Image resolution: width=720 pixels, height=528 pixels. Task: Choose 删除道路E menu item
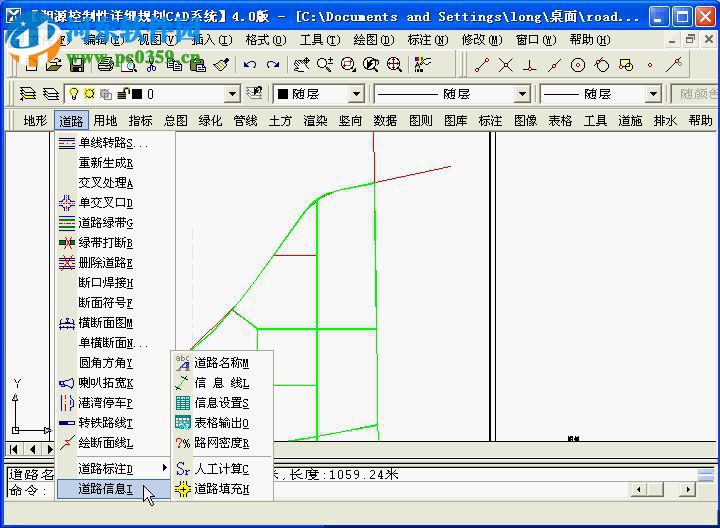(115, 263)
